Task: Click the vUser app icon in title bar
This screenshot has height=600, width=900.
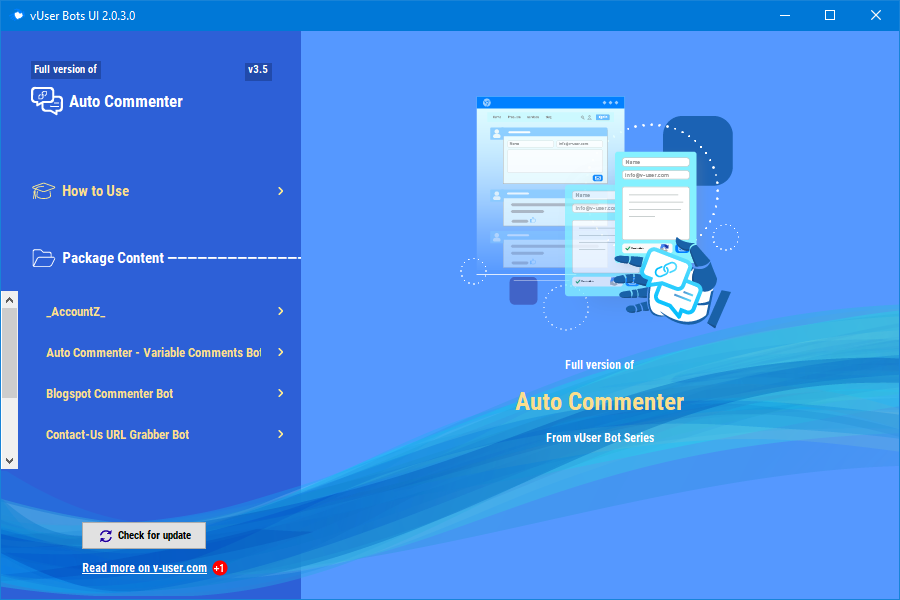Action: point(18,16)
